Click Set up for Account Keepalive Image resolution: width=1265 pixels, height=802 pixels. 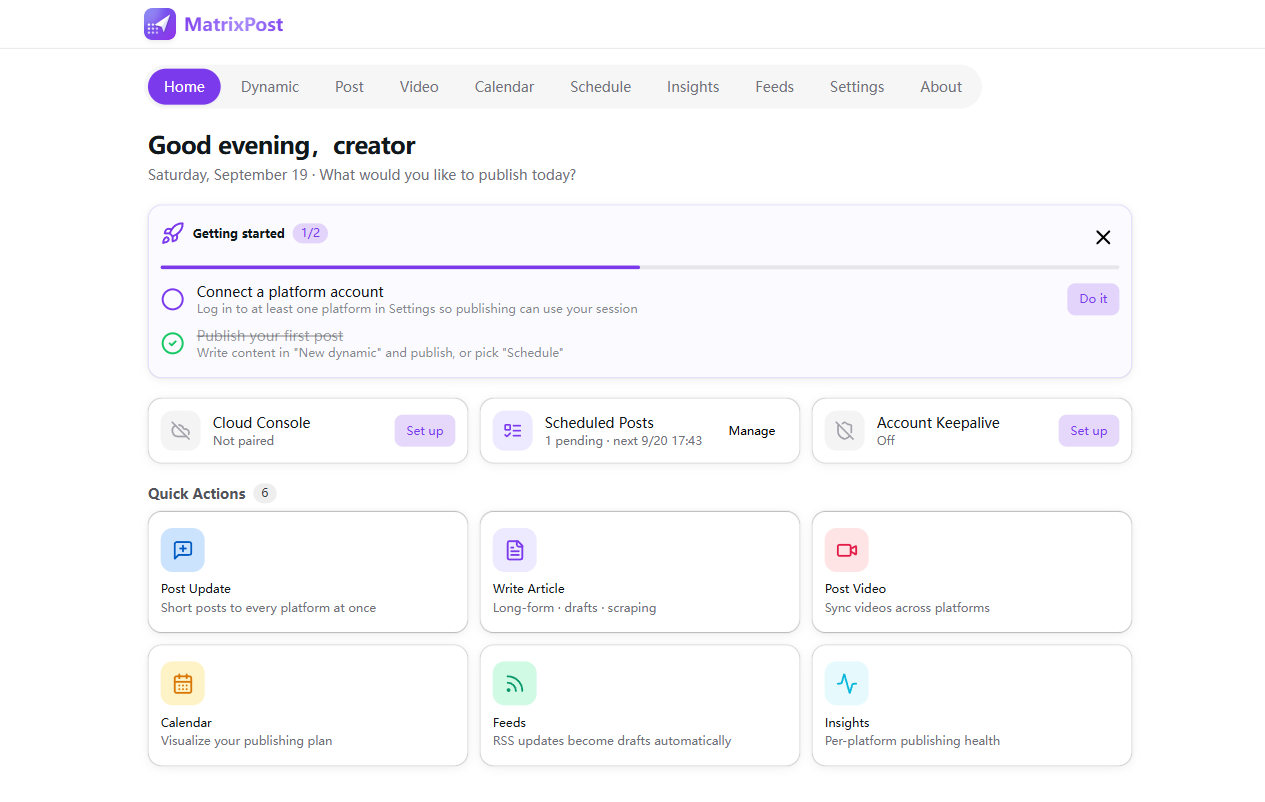[1089, 431]
